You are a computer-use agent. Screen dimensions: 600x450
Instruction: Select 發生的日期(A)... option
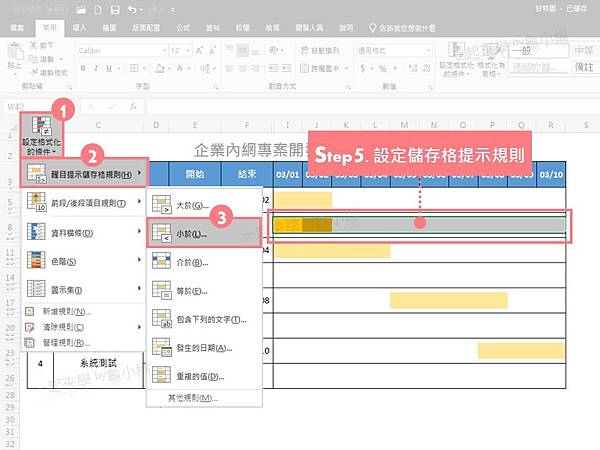tap(204, 348)
